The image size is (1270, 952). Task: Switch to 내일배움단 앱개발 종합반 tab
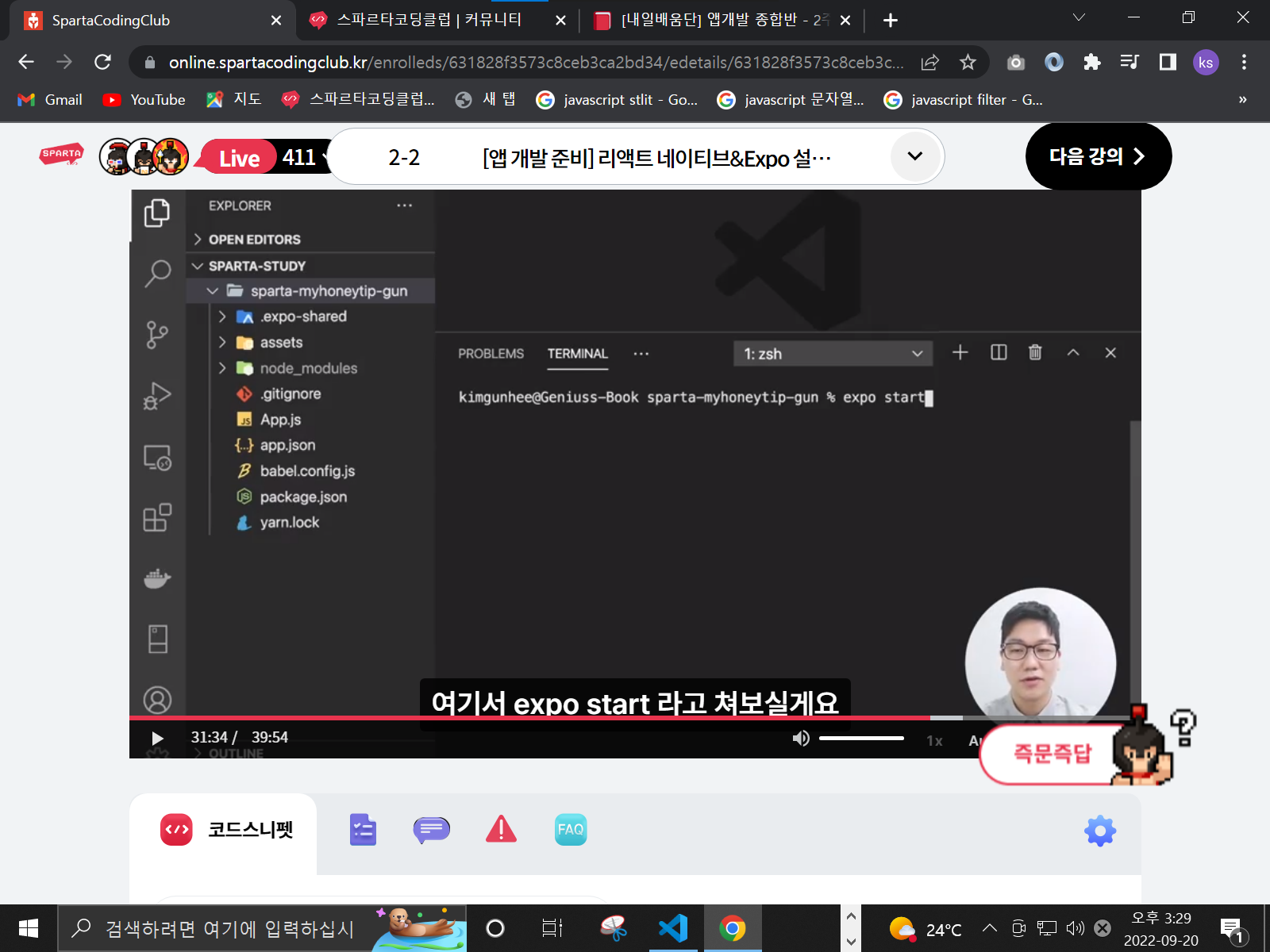coord(722,21)
